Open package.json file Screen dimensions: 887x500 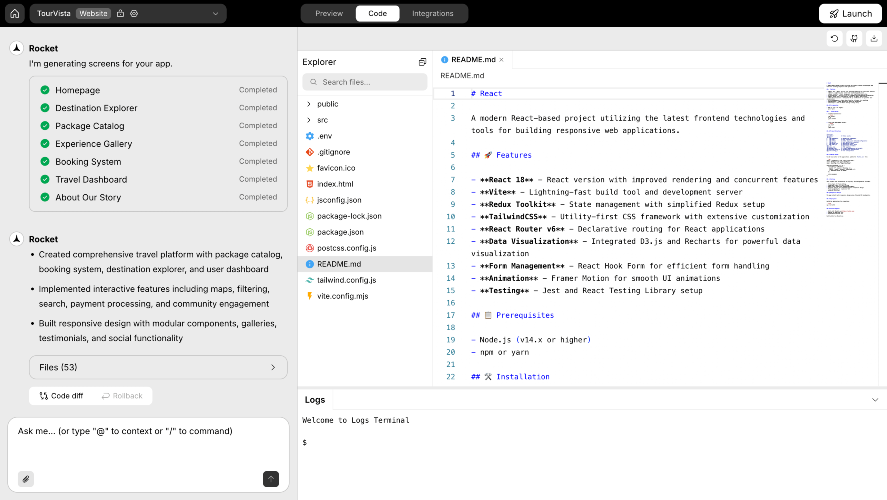[x=365, y=232]
